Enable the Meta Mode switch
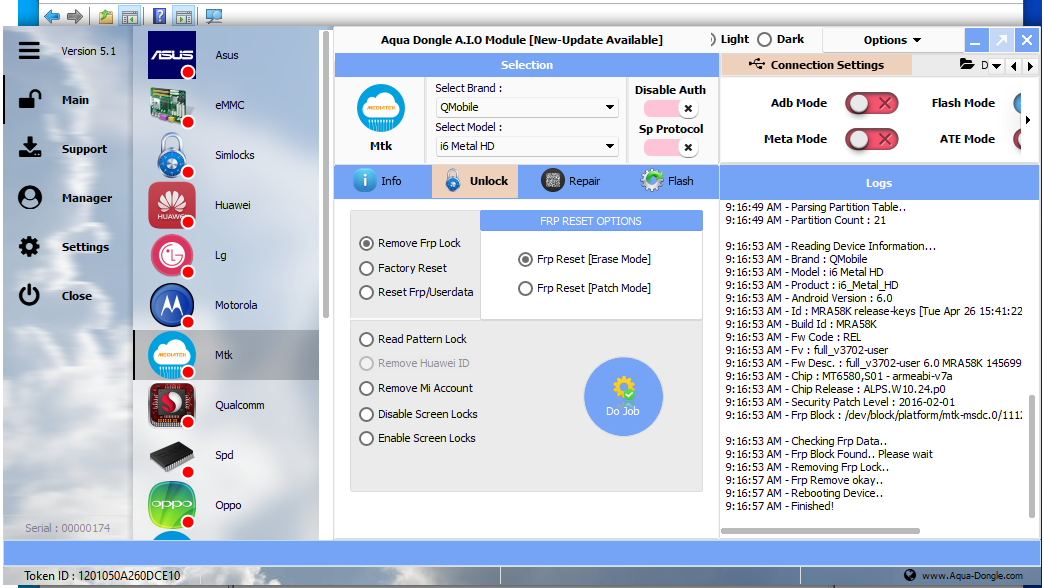 (x=872, y=139)
